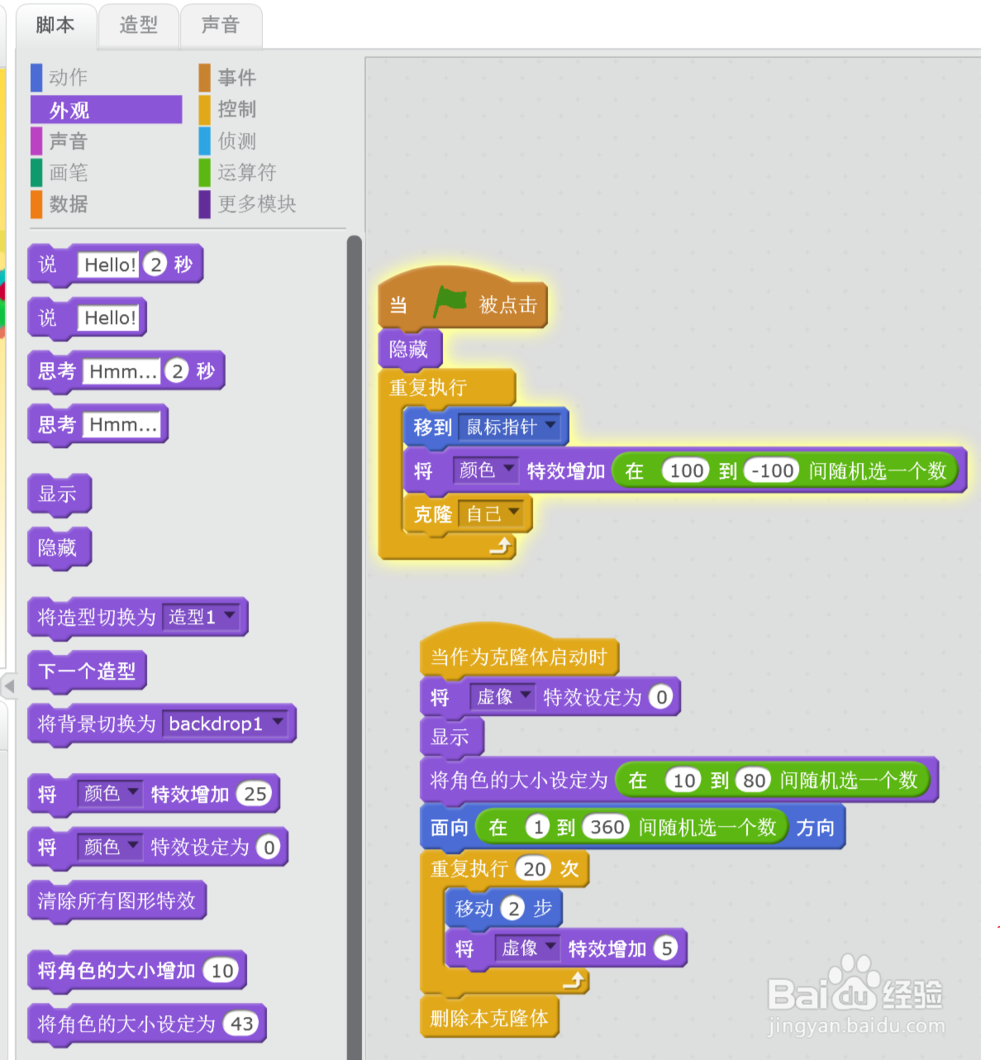Open the 颜色 effect dropdown in the script
1000x1060 pixels.
(486, 469)
